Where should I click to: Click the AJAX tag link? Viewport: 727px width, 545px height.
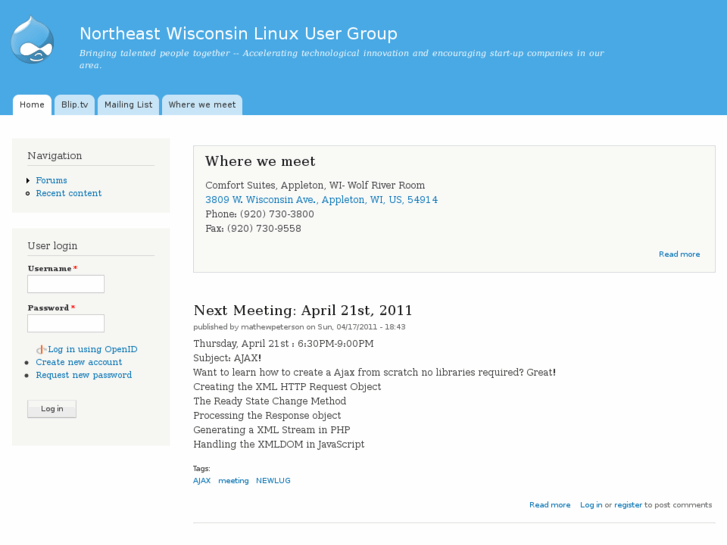point(202,481)
